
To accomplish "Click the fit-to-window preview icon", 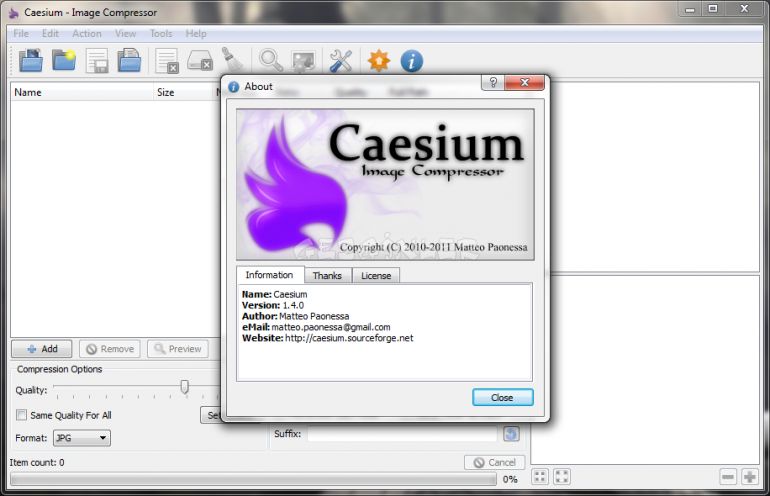I will pyautogui.click(x=540, y=476).
